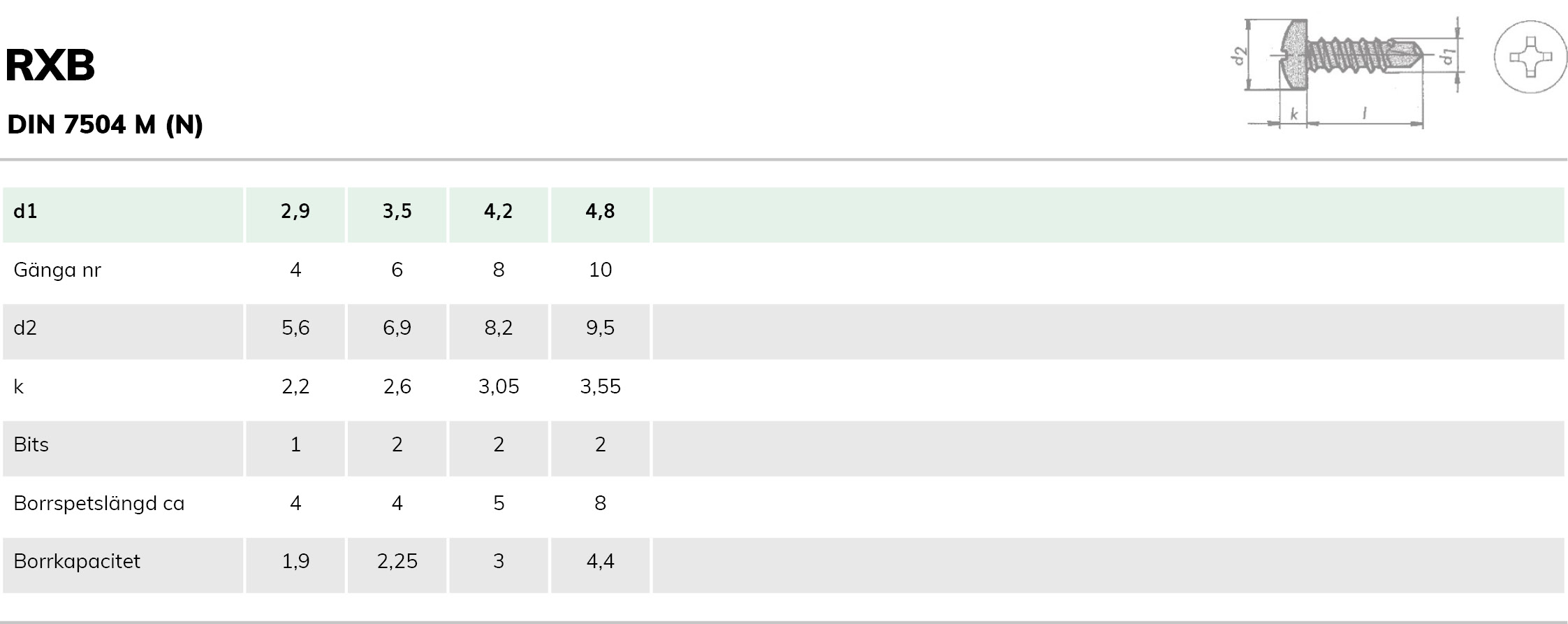The image size is (1568, 624).
Task: Click the 4,8 column header
Action: pyautogui.click(x=600, y=211)
